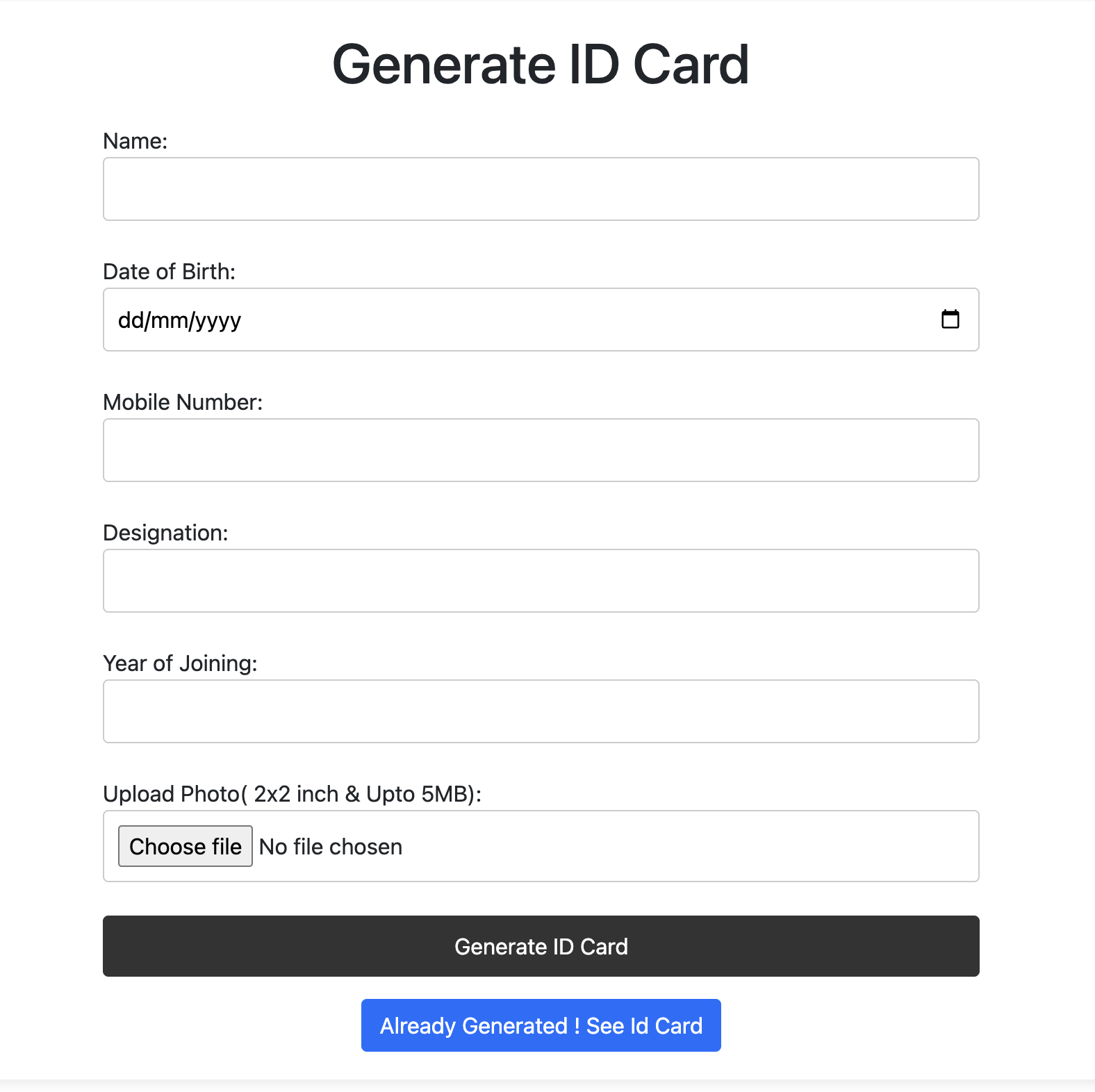
Task: Select the Year of Joining input
Action: tap(541, 711)
